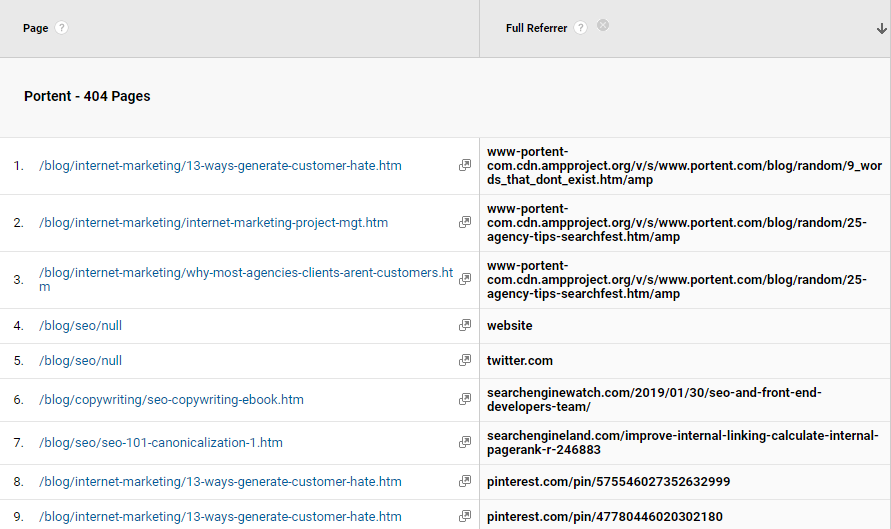Click external link icon for seo-101-canonicalization-1.htm
The image size is (891, 529).
point(465,443)
